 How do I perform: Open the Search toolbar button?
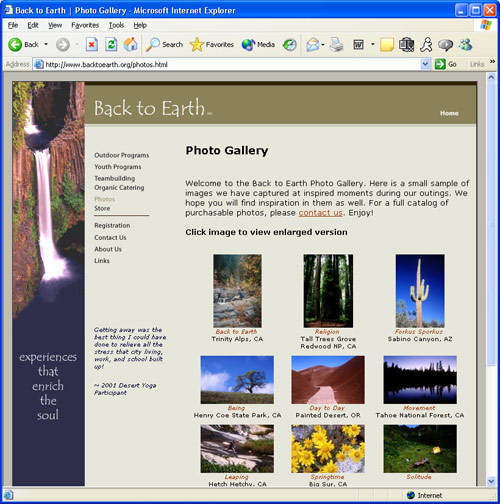[165, 44]
